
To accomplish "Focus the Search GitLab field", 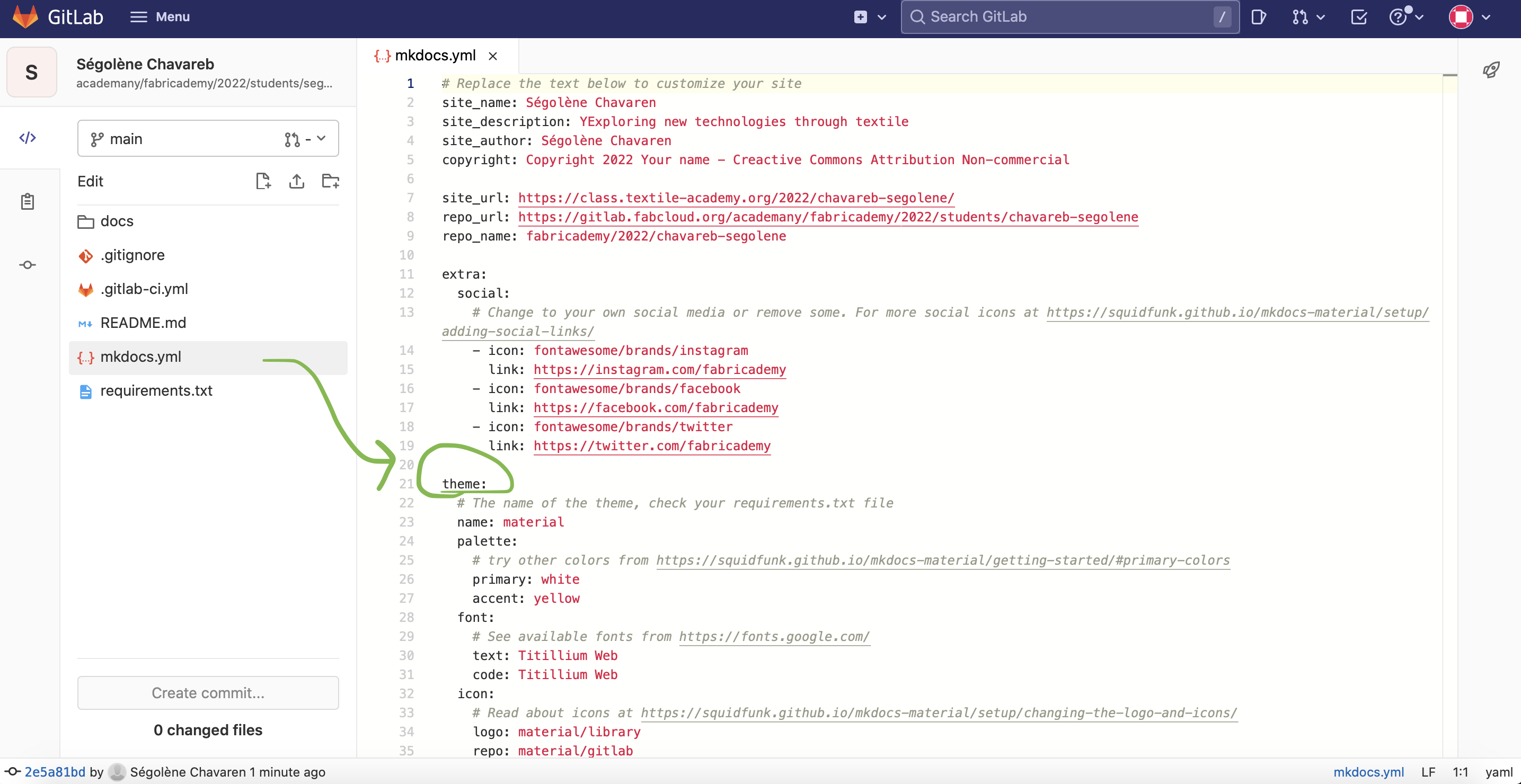I will tap(1069, 17).
